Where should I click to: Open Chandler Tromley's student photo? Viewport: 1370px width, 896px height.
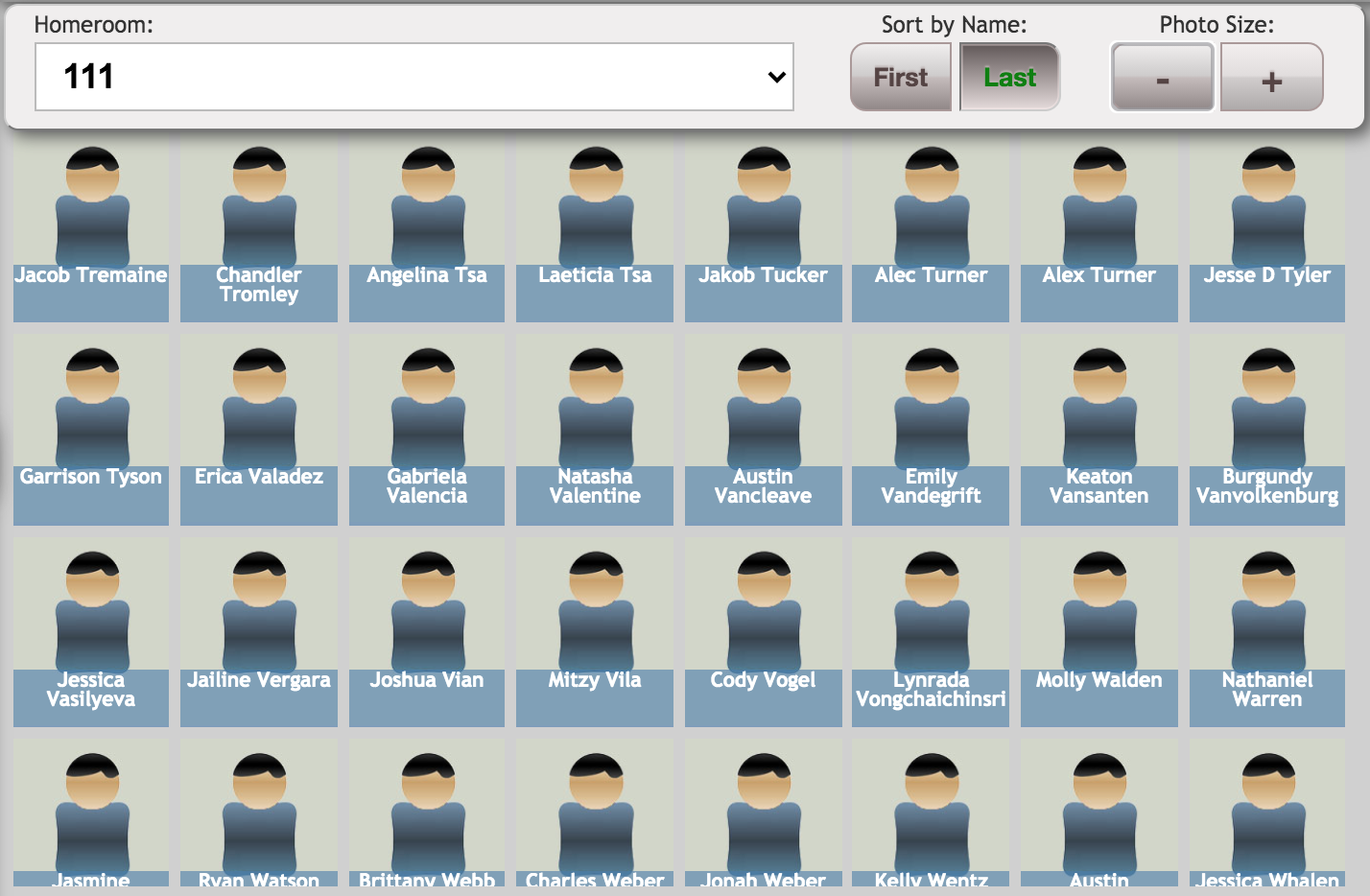(x=259, y=206)
